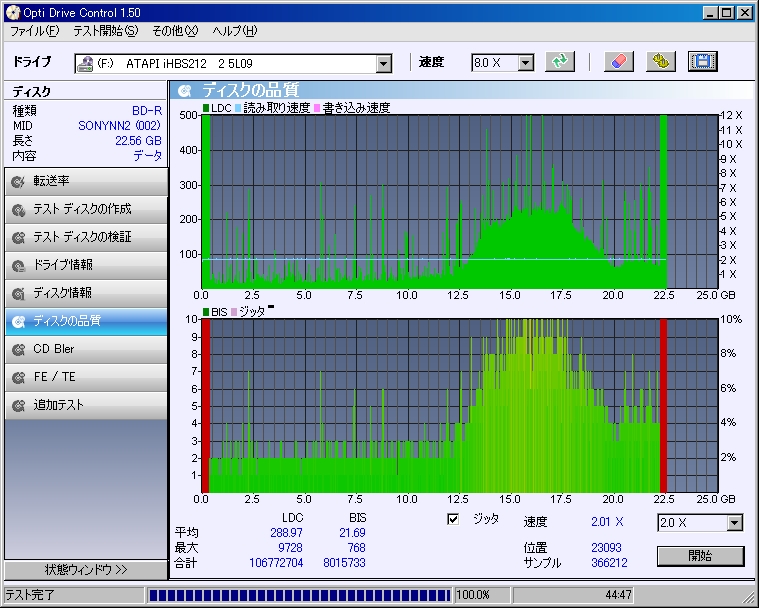The image size is (759, 608).
Task: Select FE / TE test in sidebar
Action: [85, 377]
